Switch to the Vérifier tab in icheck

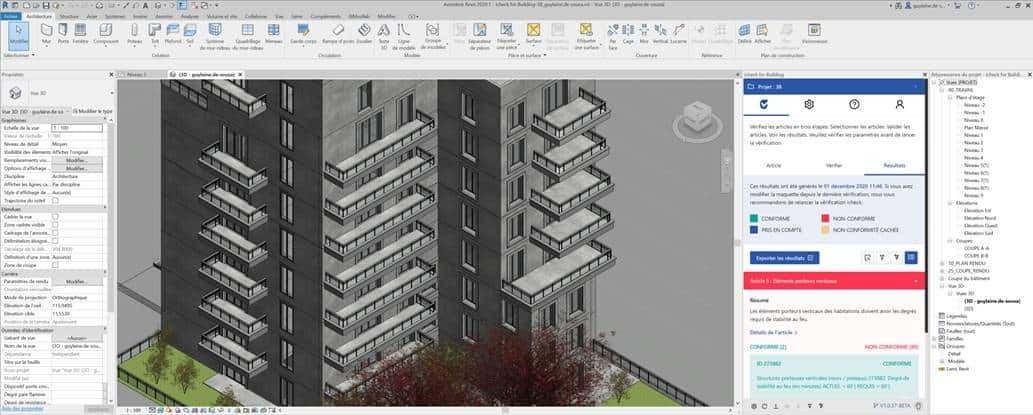coord(834,165)
